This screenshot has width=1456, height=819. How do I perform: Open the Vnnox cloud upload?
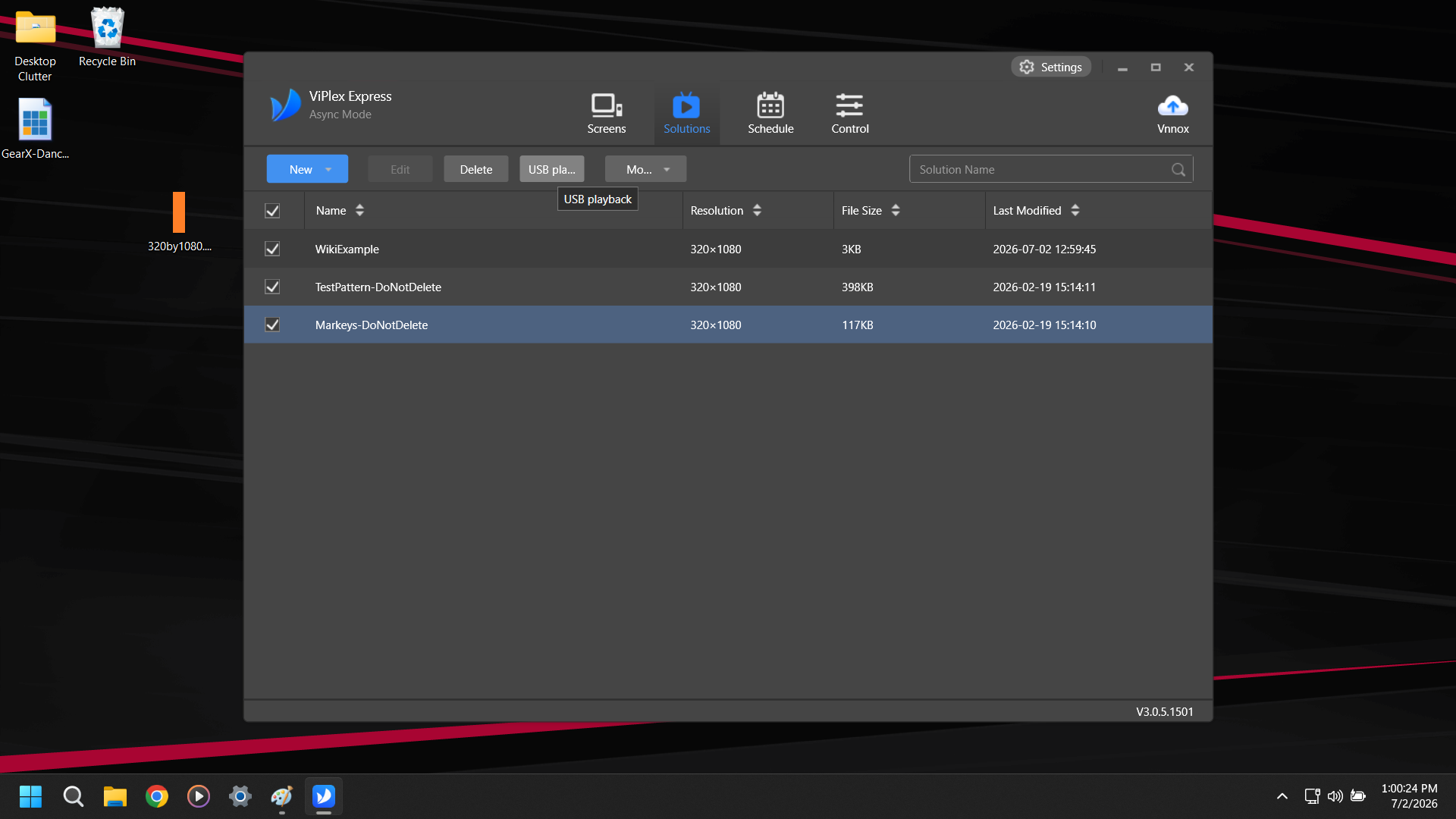(x=1172, y=114)
